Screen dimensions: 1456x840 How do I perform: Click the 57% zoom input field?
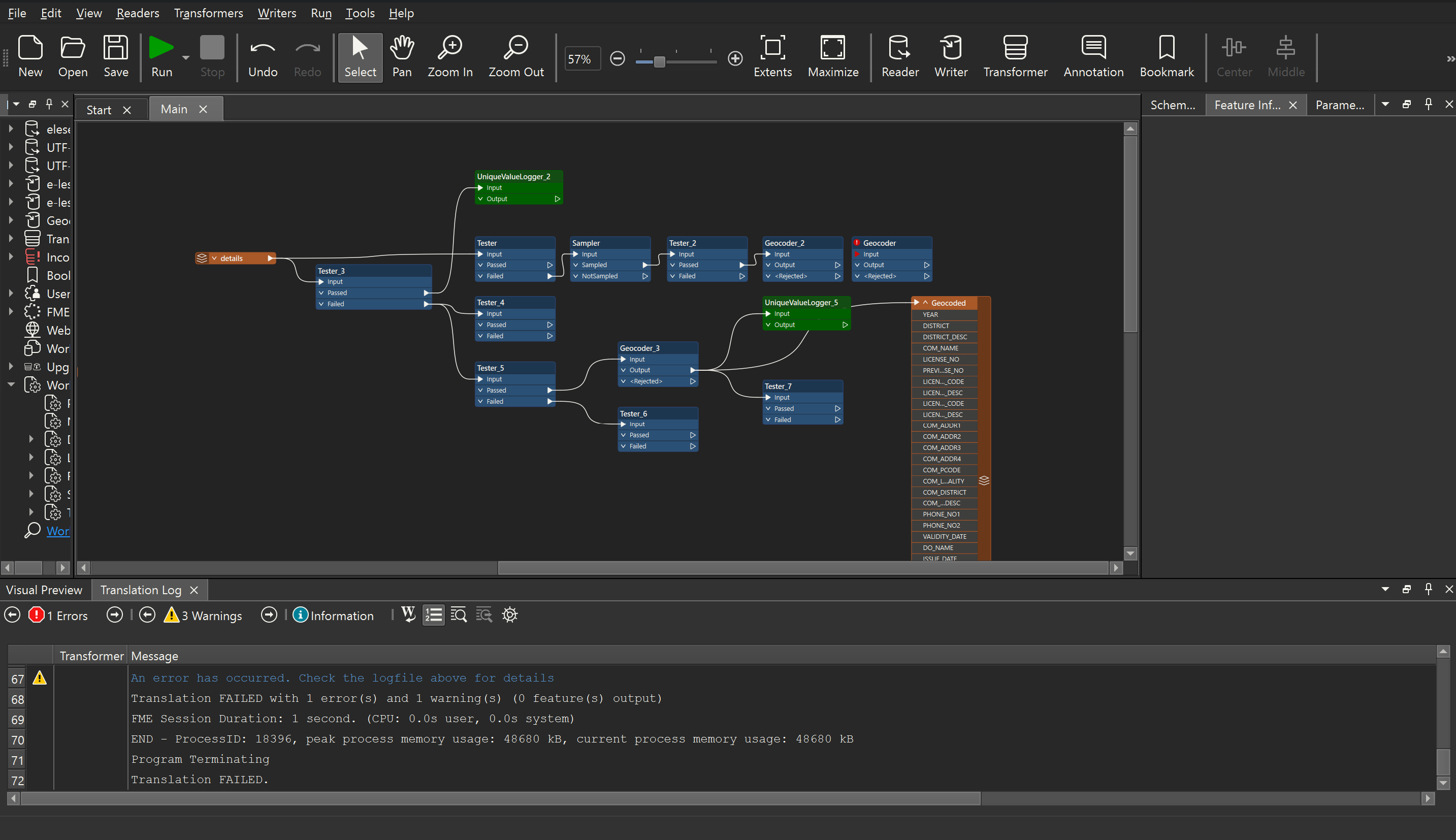[x=581, y=59]
